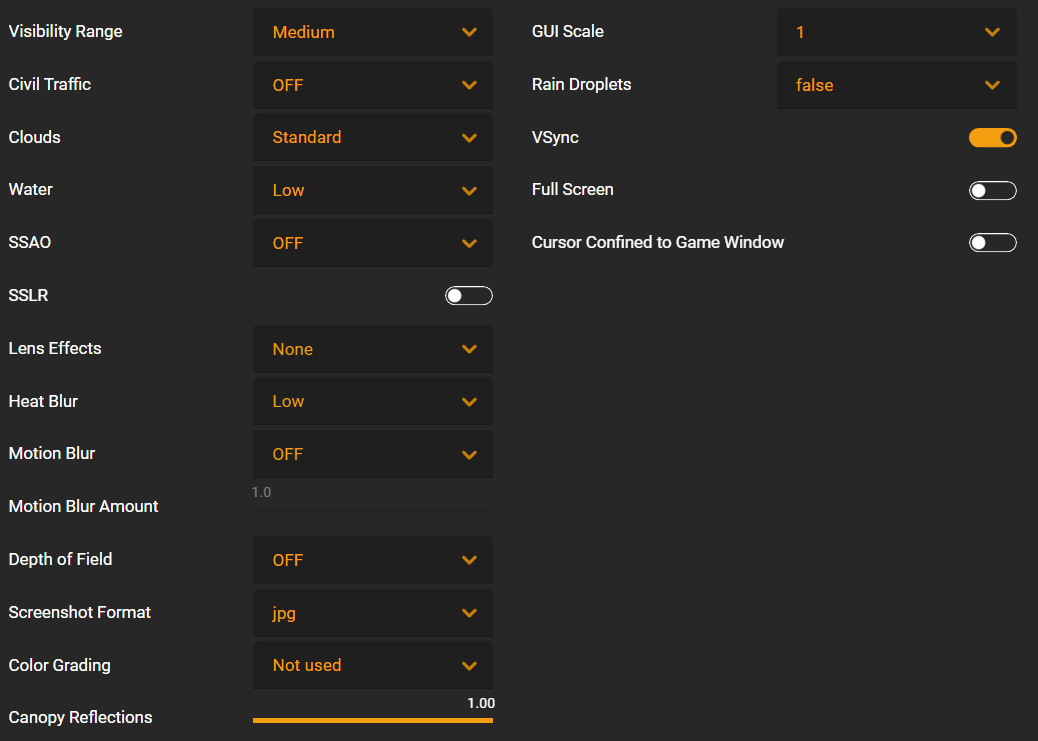Open the Color Grading dropdown

(373, 666)
